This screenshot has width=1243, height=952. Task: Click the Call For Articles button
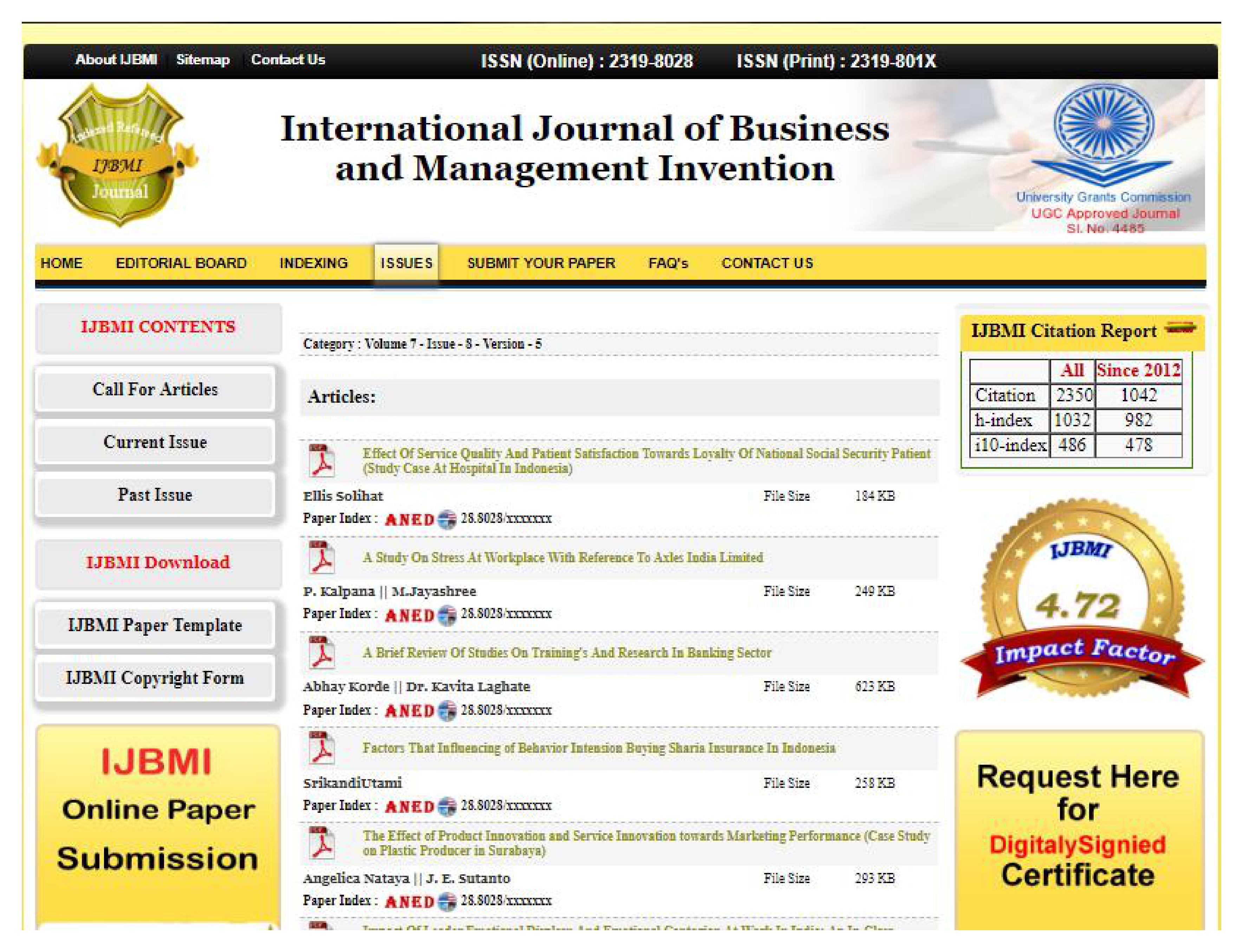pos(155,389)
